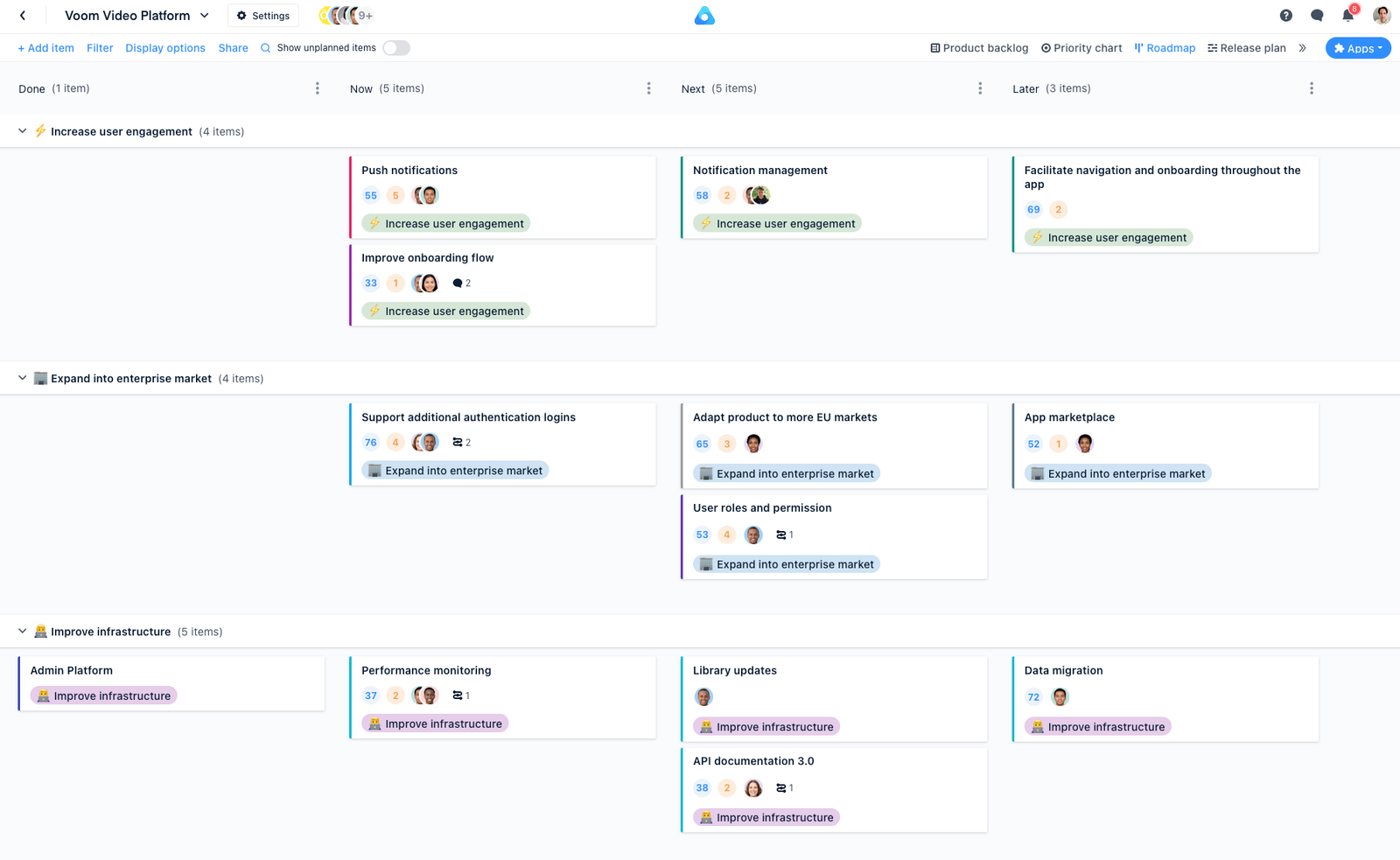The height and width of the screenshot is (860, 1400).
Task: Open the Now column three-dot menu
Action: [x=648, y=88]
